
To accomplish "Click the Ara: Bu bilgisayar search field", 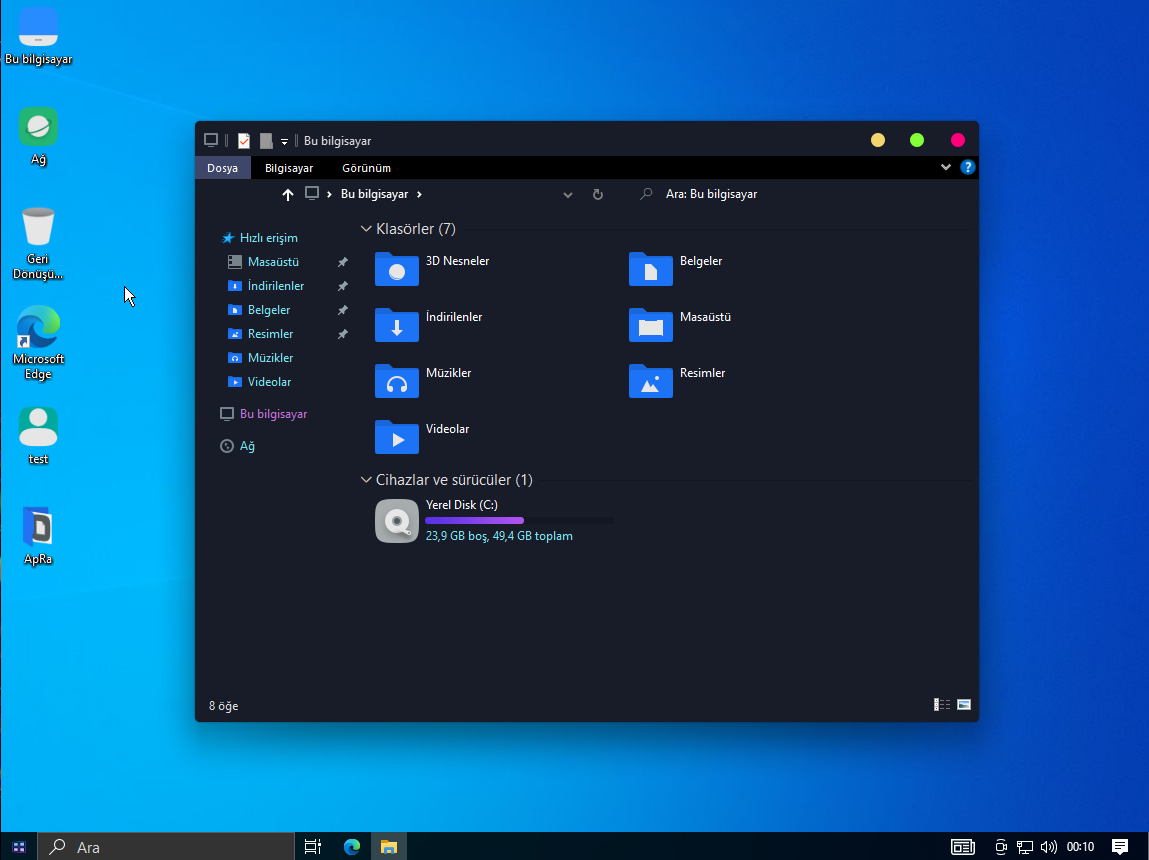I will [x=802, y=194].
